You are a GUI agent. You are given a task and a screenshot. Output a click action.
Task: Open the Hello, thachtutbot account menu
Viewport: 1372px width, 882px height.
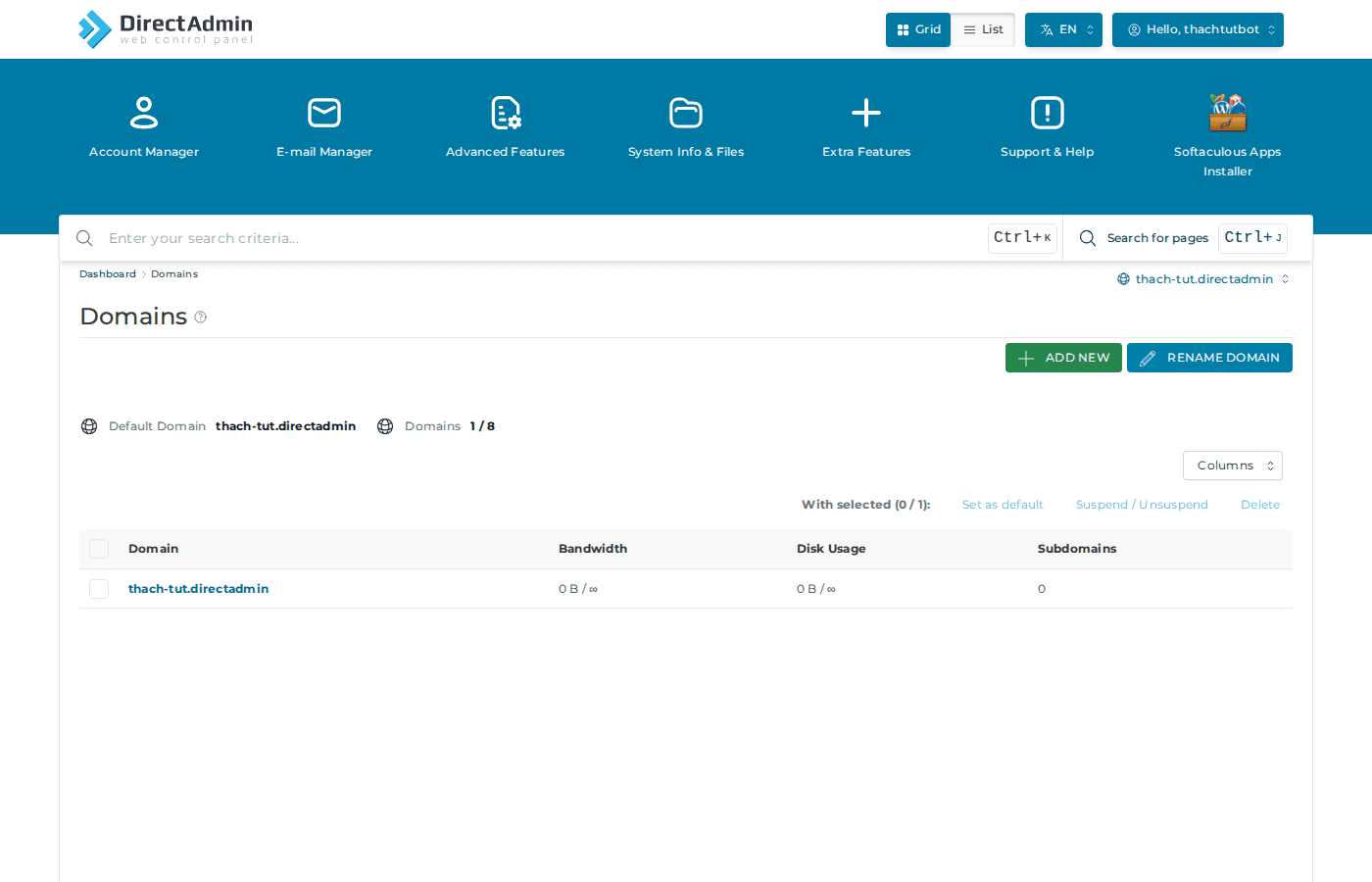point(1198,29)
